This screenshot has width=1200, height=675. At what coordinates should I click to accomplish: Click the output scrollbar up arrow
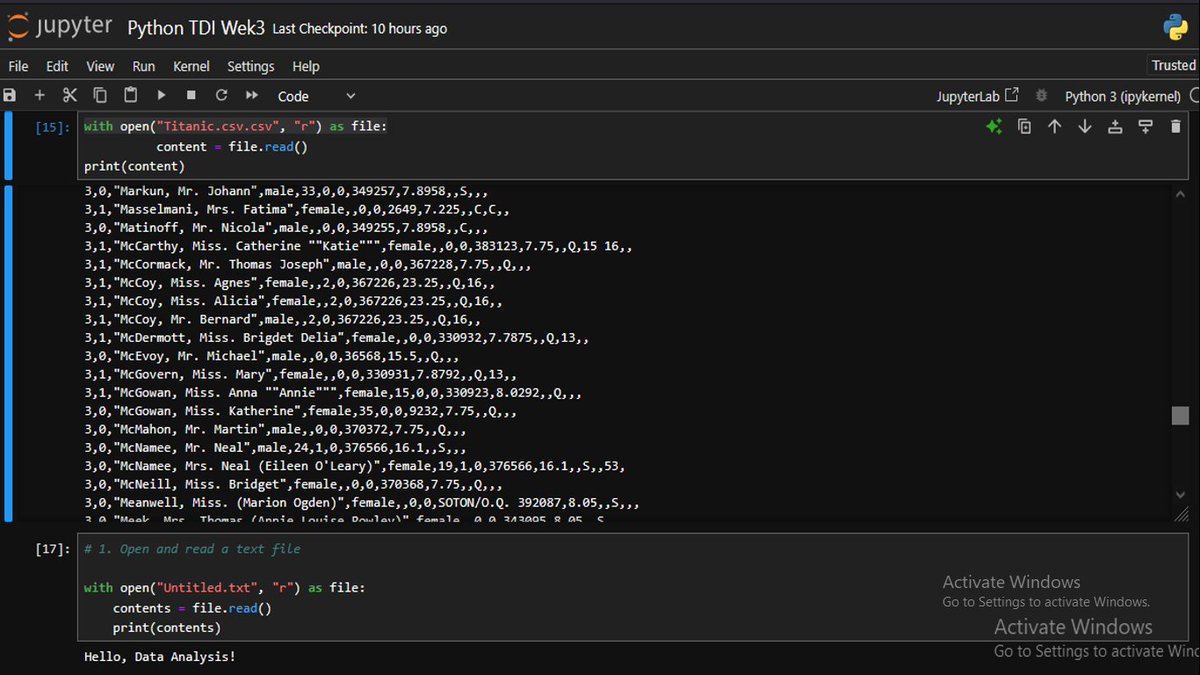click(x=1180, y=195)
